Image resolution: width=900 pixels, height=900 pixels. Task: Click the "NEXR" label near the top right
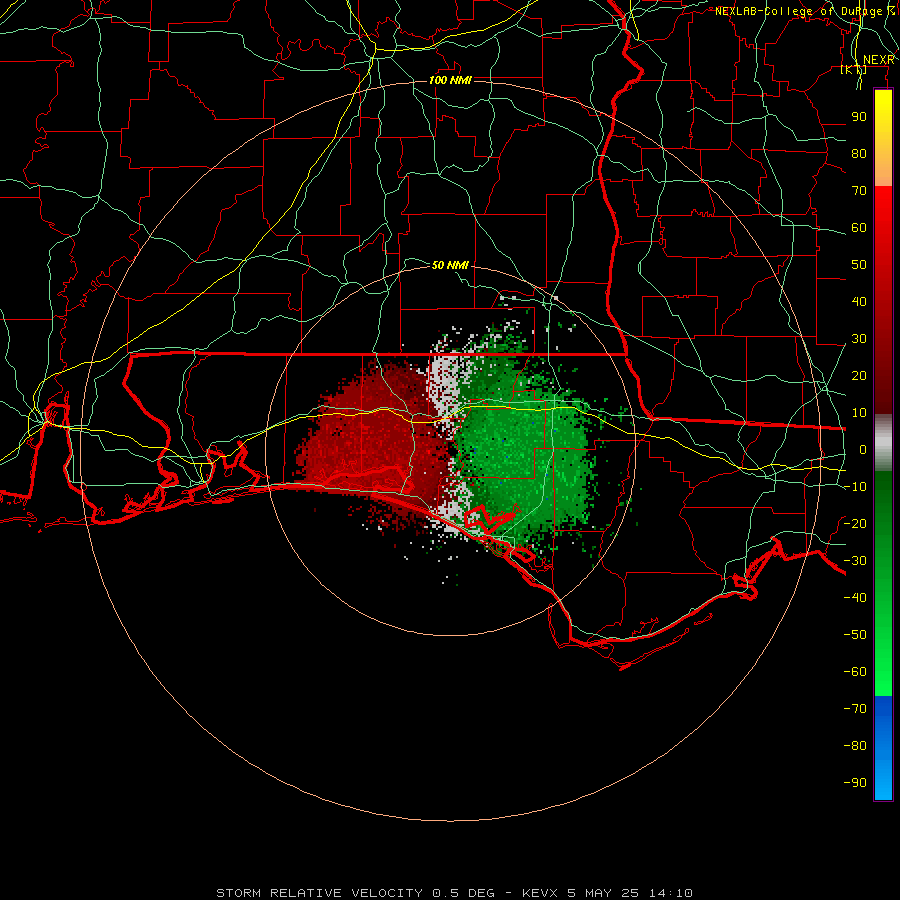click(879, 60)
